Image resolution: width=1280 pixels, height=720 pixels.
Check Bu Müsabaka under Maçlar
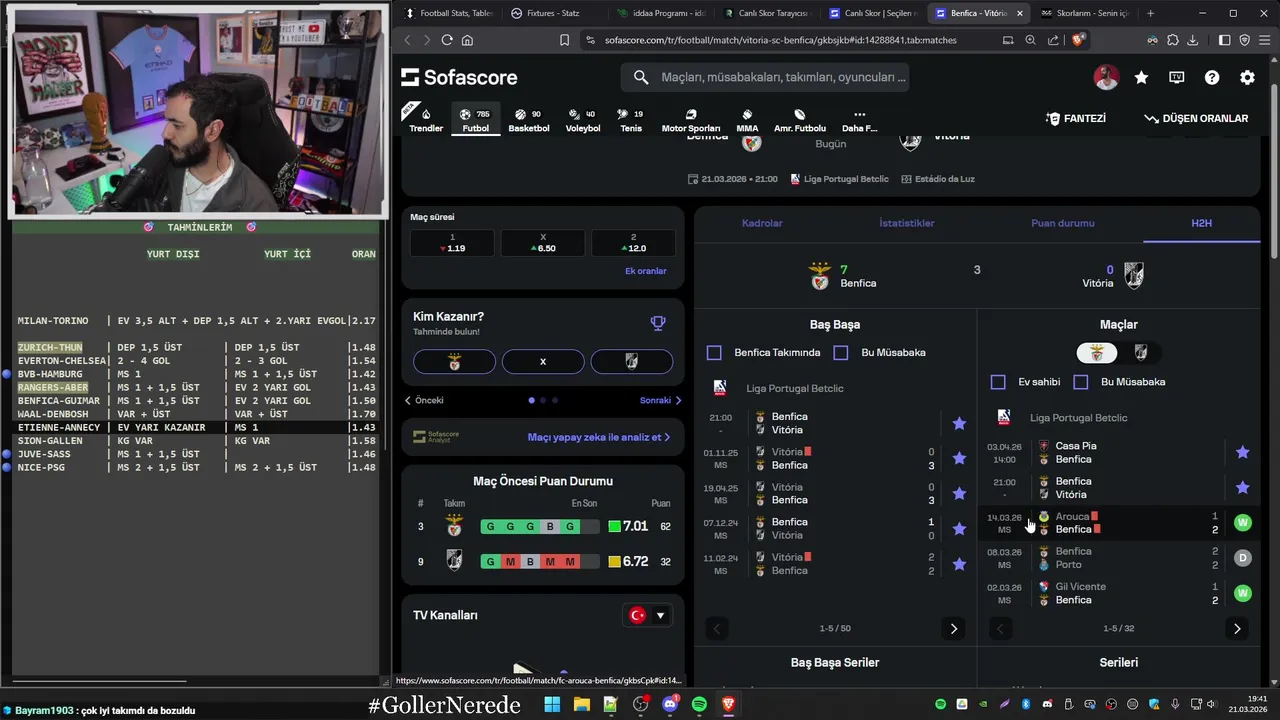1081,382
